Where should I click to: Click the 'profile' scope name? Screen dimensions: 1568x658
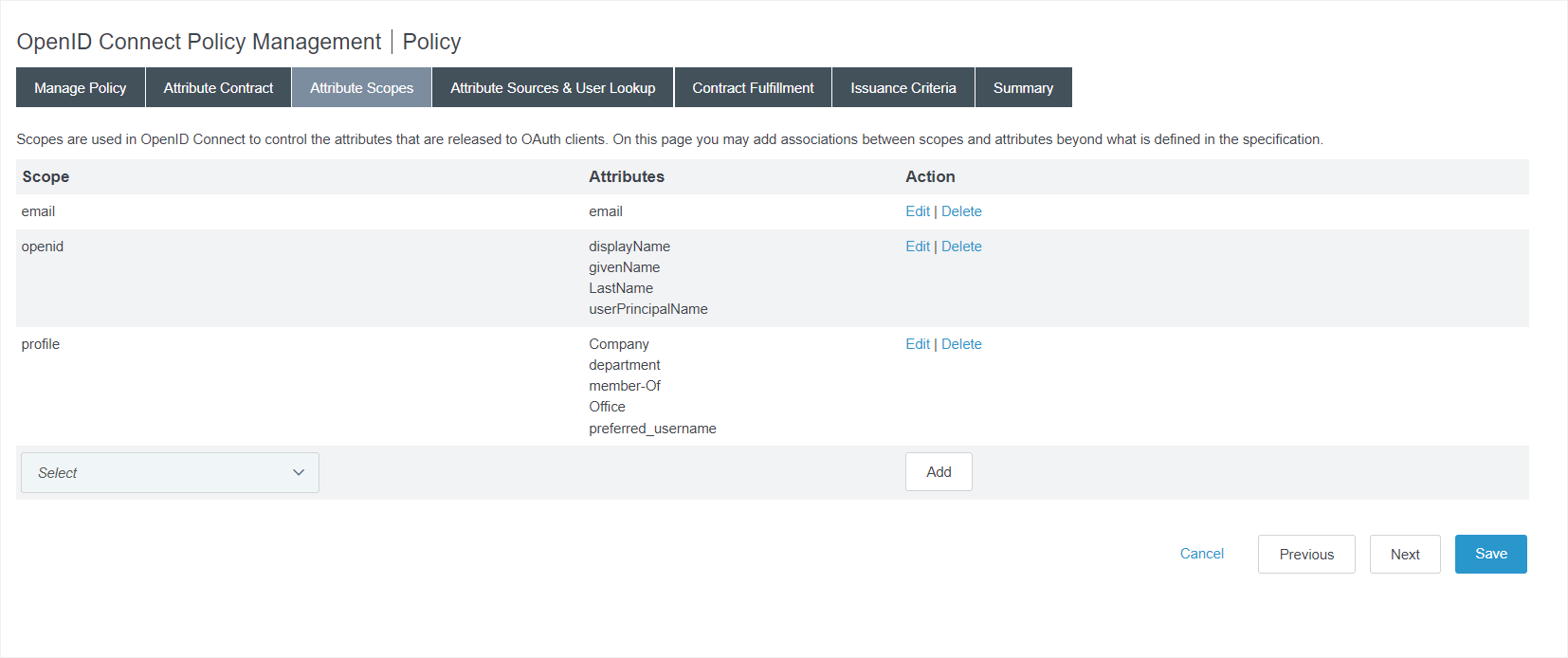pyautogui.click(x=41, y=344)
